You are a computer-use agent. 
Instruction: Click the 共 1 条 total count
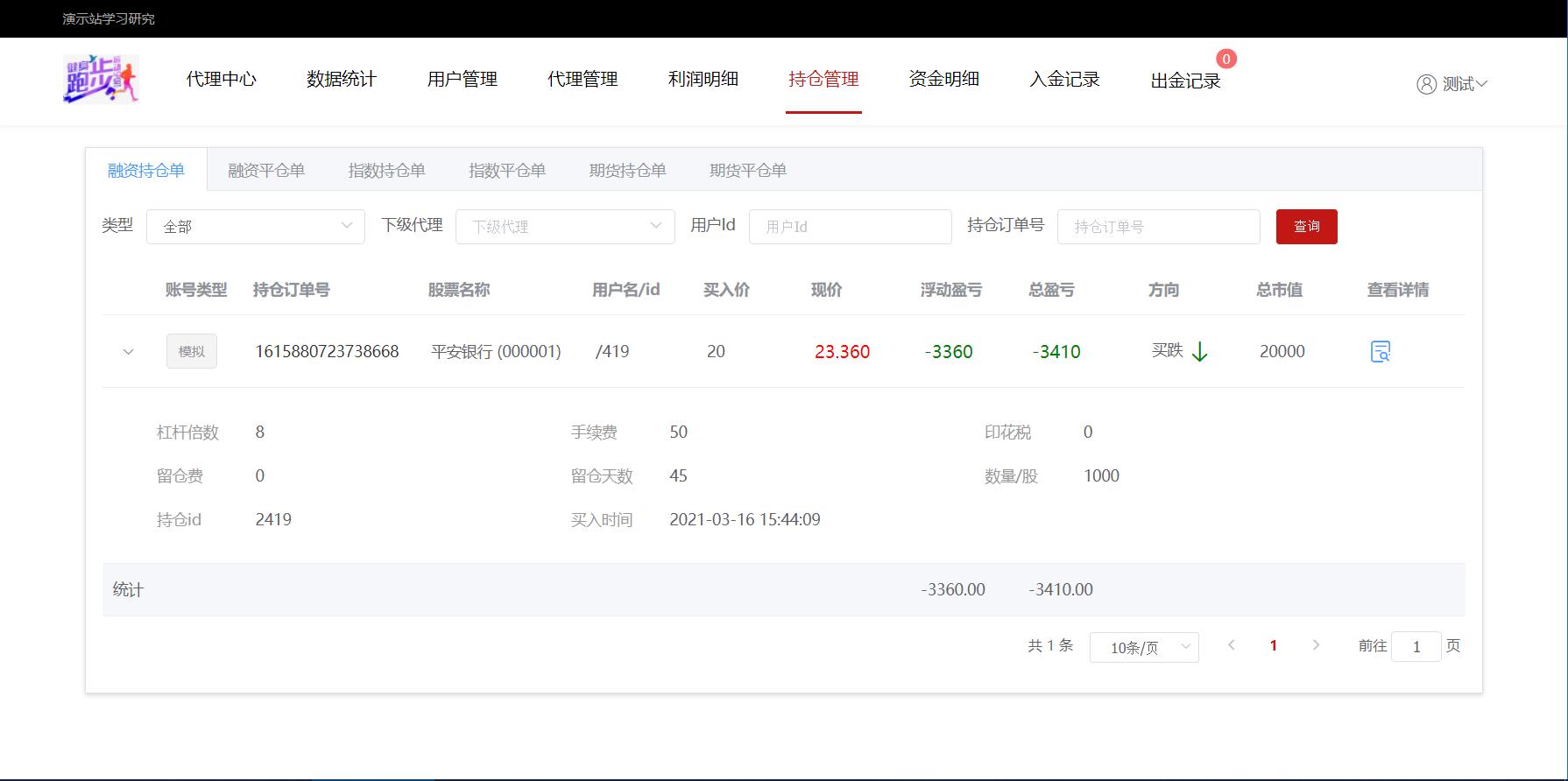coord(1050,645)
